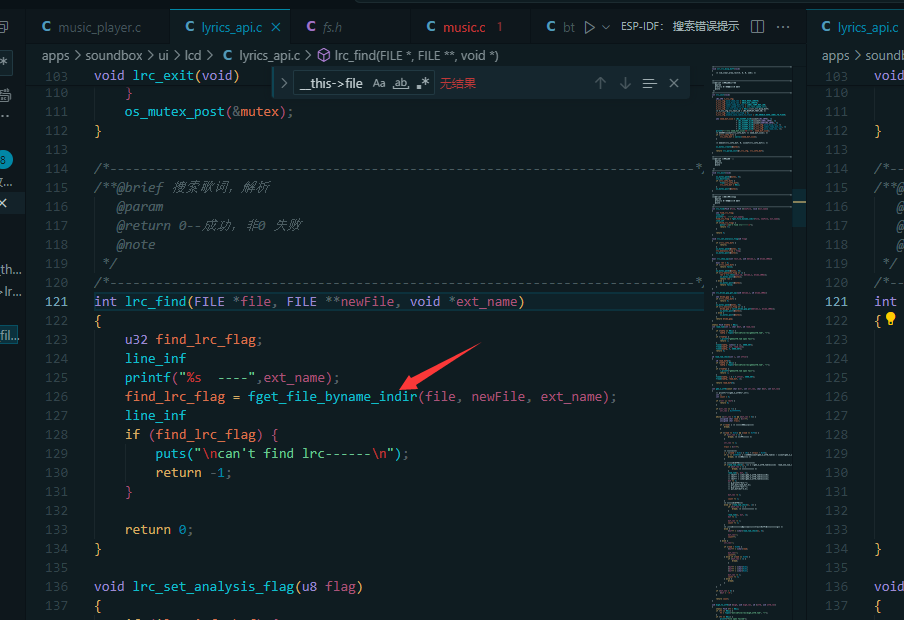Close the lyrics_api.c tab

[x=276, y=27]
